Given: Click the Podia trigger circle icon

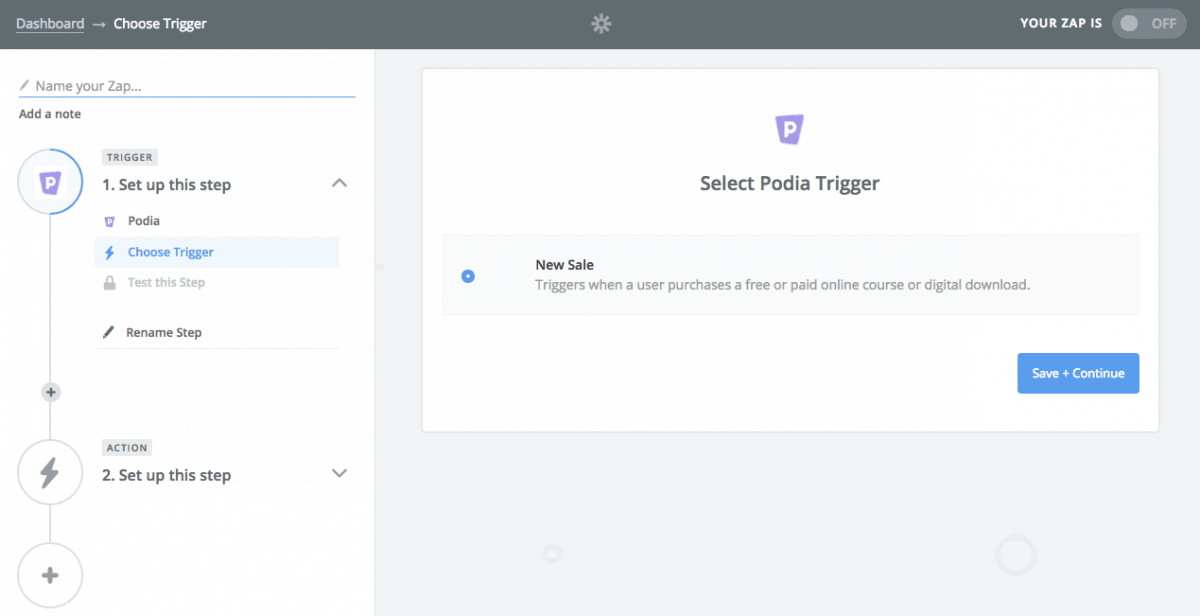Looking at the screenshot, I should click(50, 182).
